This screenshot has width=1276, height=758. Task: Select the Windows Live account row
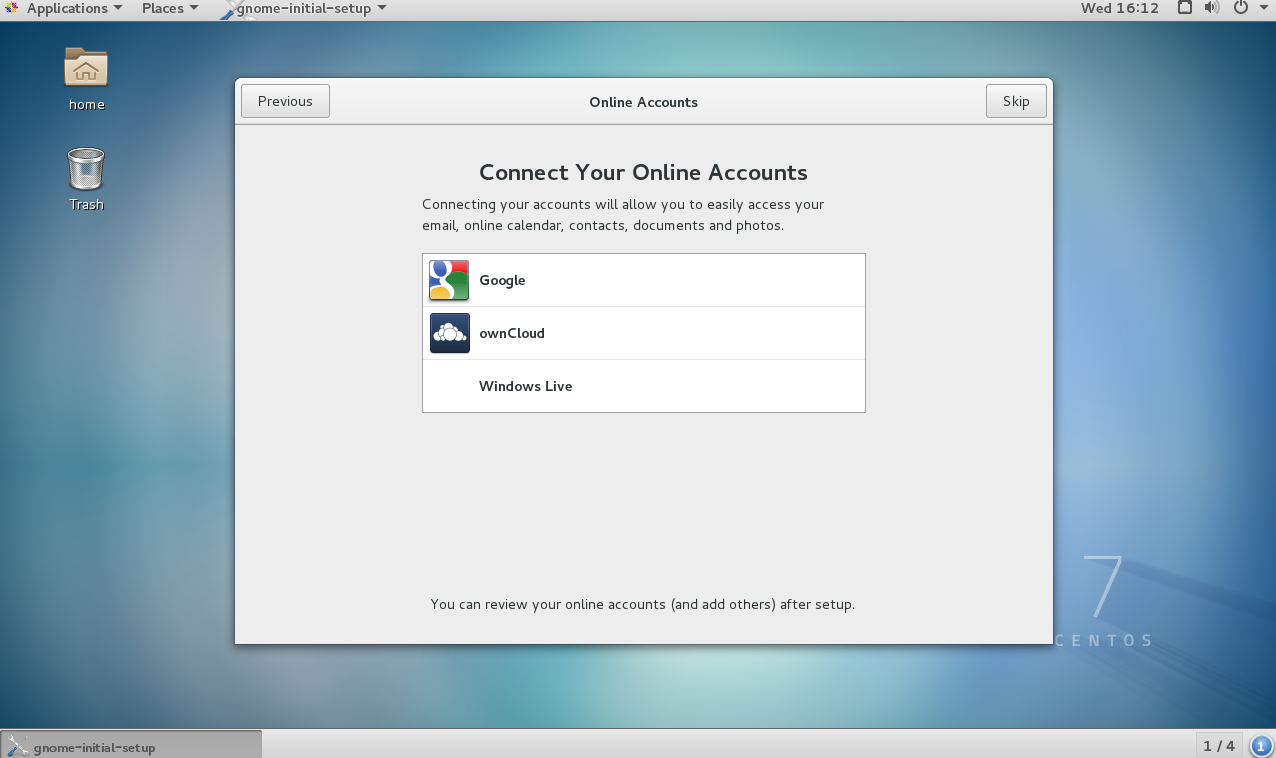point(644,386)
